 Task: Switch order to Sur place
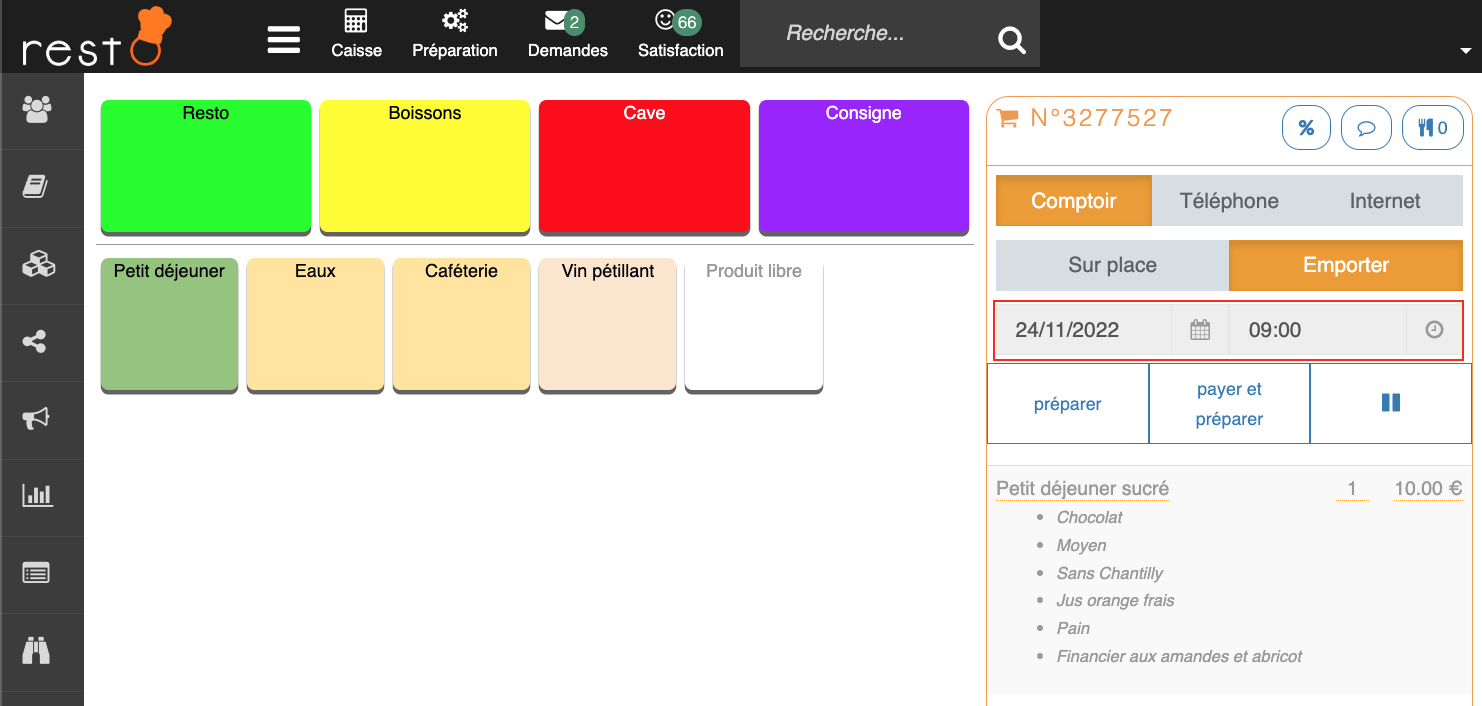1112,265
